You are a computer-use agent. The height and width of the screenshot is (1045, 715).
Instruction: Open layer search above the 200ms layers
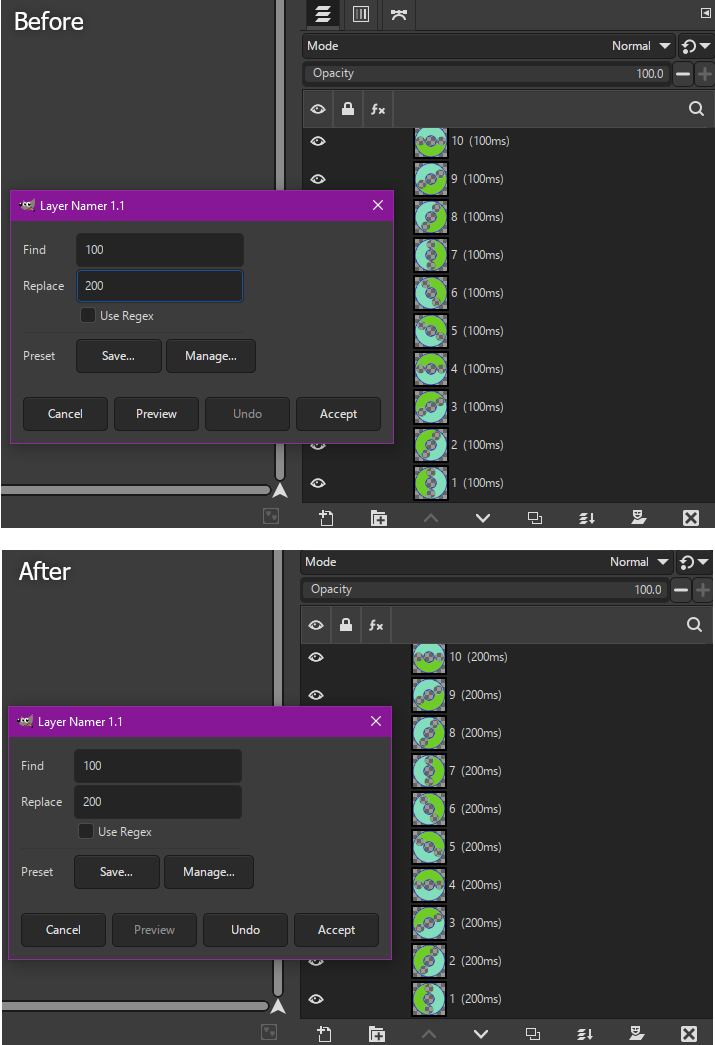tap(694, 624)
